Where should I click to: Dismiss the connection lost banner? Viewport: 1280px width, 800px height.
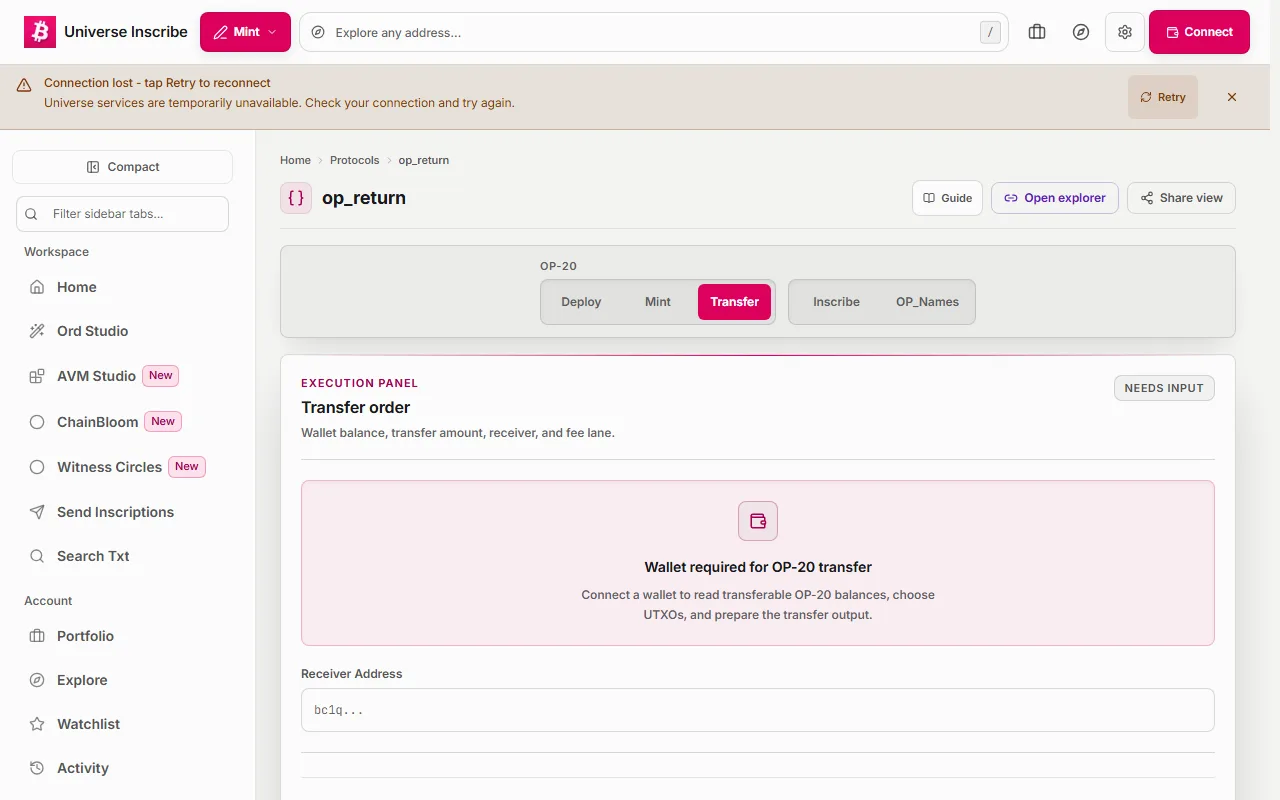pyautogui.click(x=1232, y=97)
